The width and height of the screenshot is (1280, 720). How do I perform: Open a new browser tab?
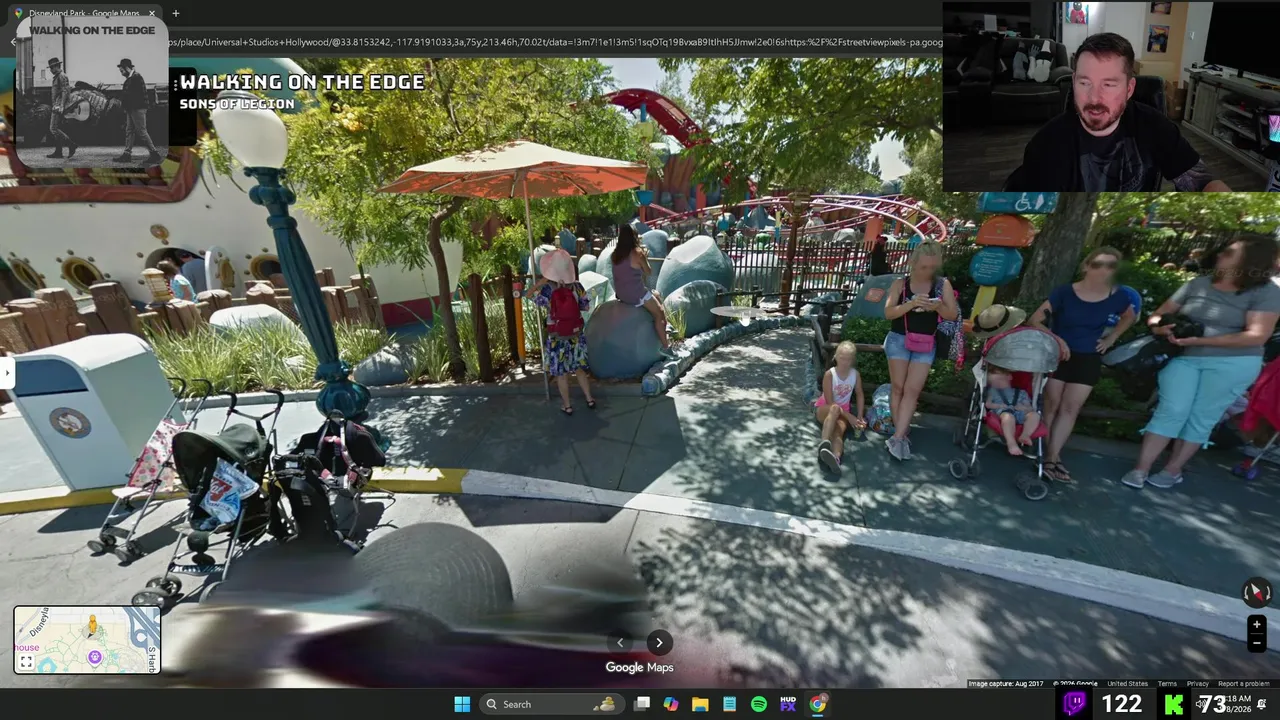[175, 13]
